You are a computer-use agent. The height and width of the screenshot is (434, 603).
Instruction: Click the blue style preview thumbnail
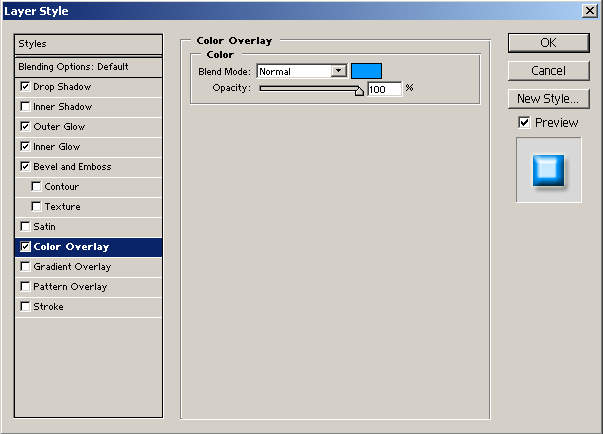(x=548, y=170)
